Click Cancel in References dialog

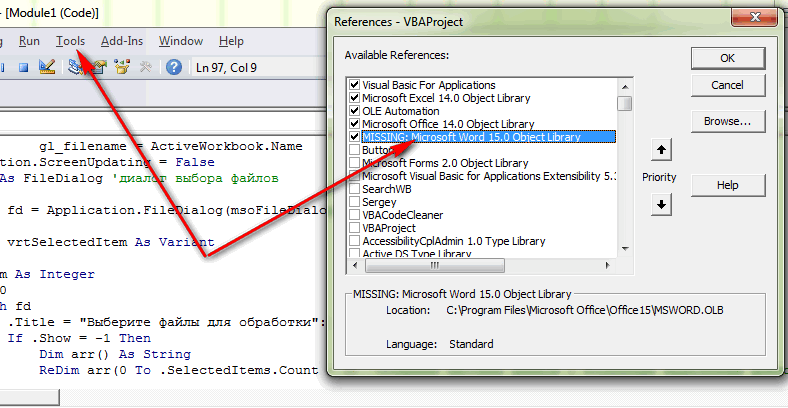pyautogui.click(x=728, y=85)
